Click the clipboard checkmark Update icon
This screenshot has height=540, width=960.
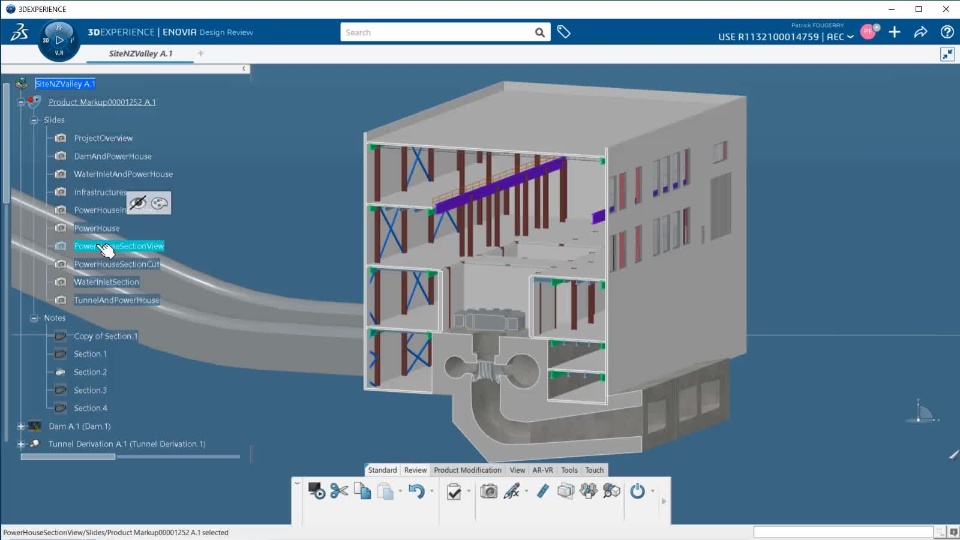point(454,492)
